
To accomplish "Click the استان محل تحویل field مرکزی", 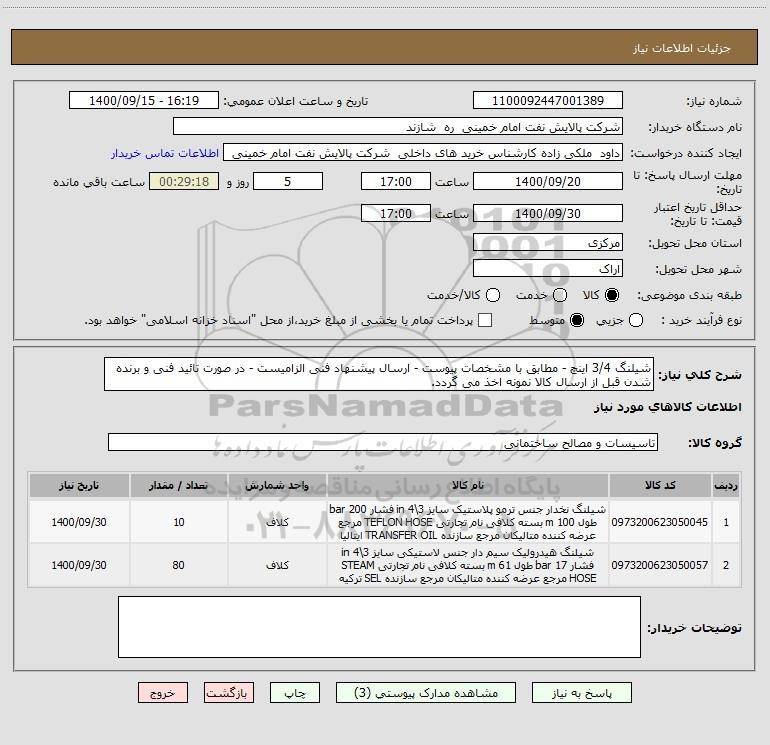I will click(x=548, y=242).
